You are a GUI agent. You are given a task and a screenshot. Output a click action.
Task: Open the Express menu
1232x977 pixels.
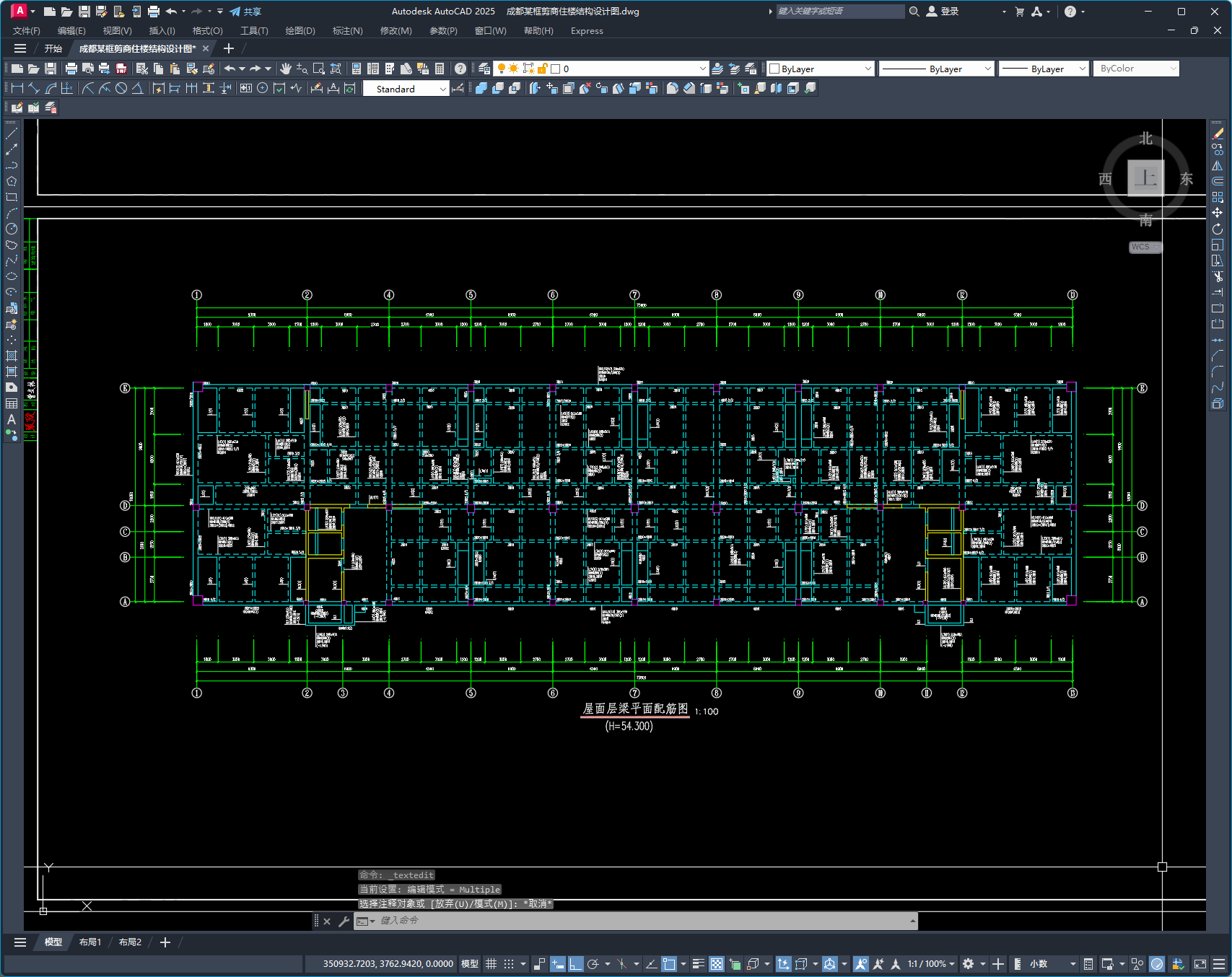click(587, 31)
